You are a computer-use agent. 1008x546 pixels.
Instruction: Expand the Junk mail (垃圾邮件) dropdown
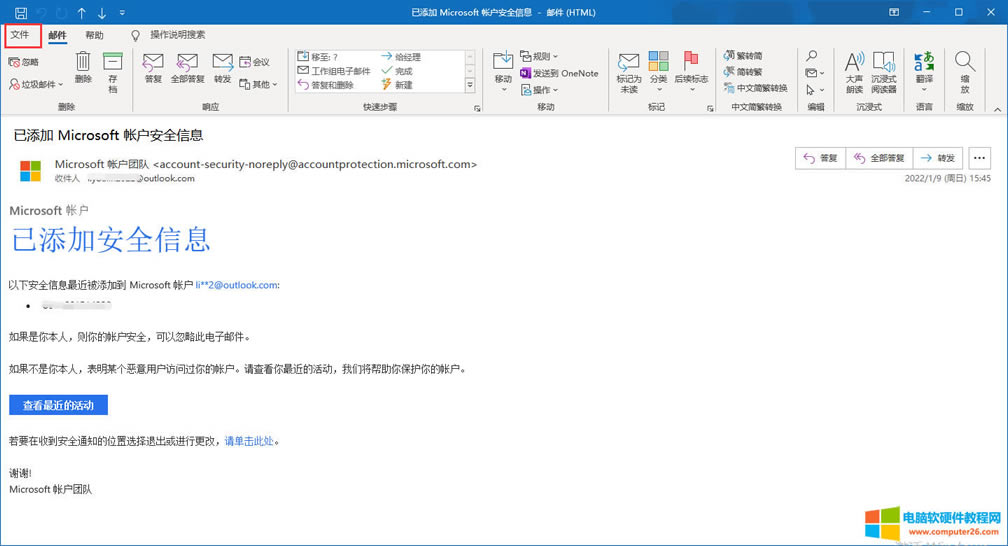click(x=36, y=84)
